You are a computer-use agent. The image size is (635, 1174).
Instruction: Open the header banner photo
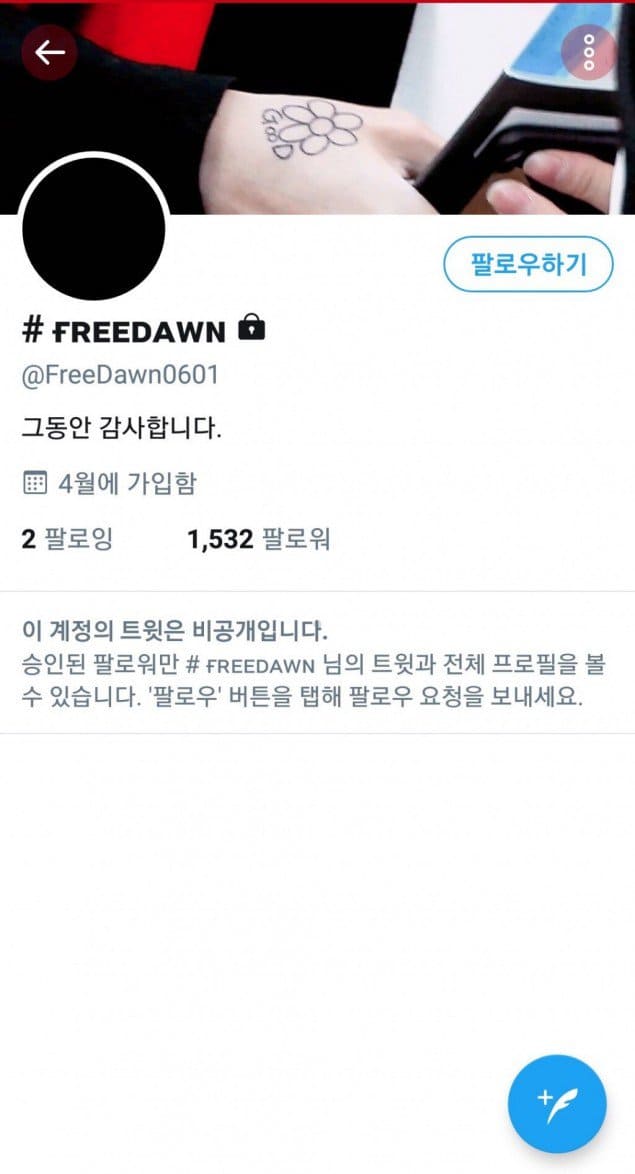tap(318, 108)
